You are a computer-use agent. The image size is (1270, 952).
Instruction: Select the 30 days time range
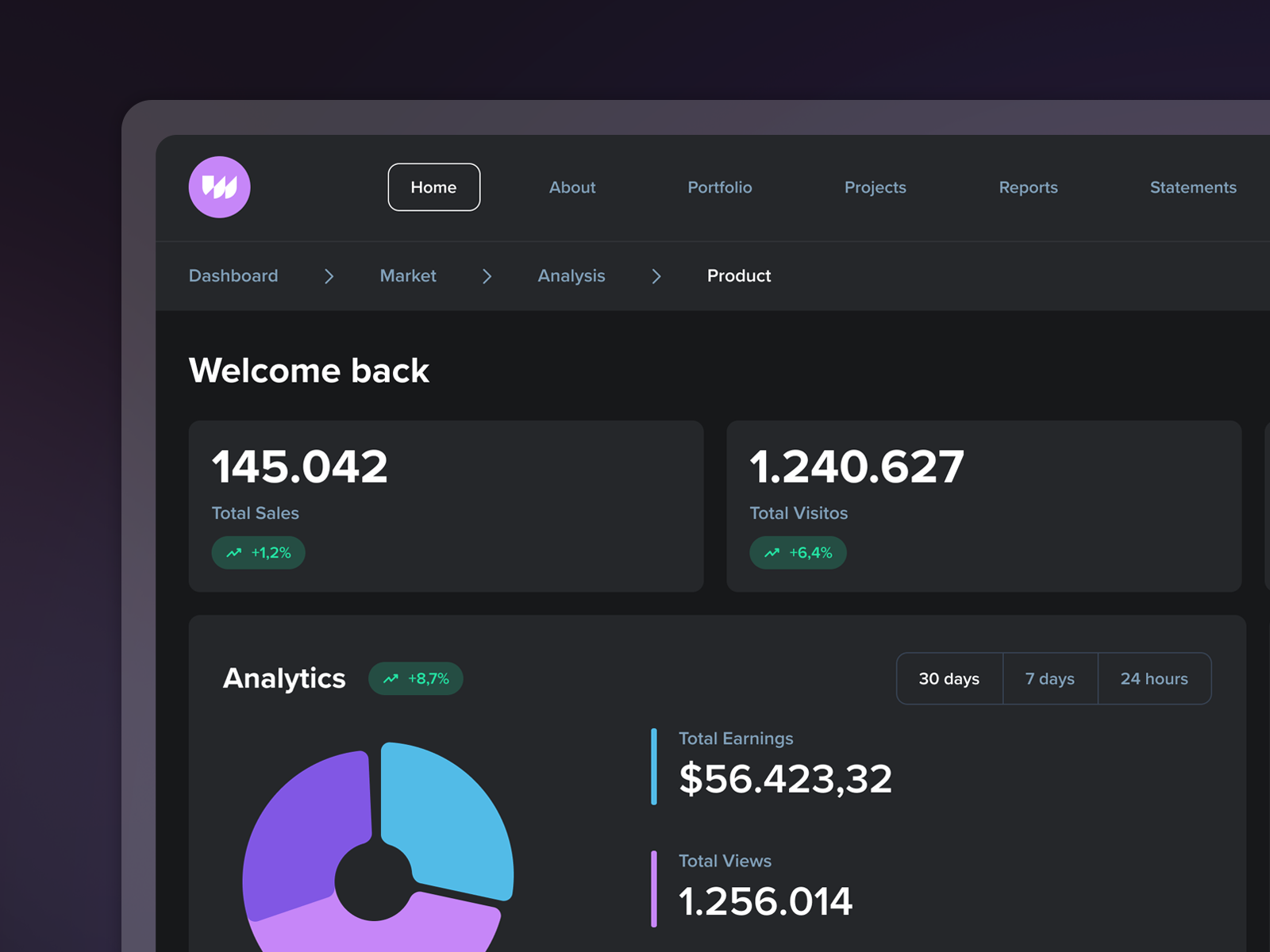949,678
